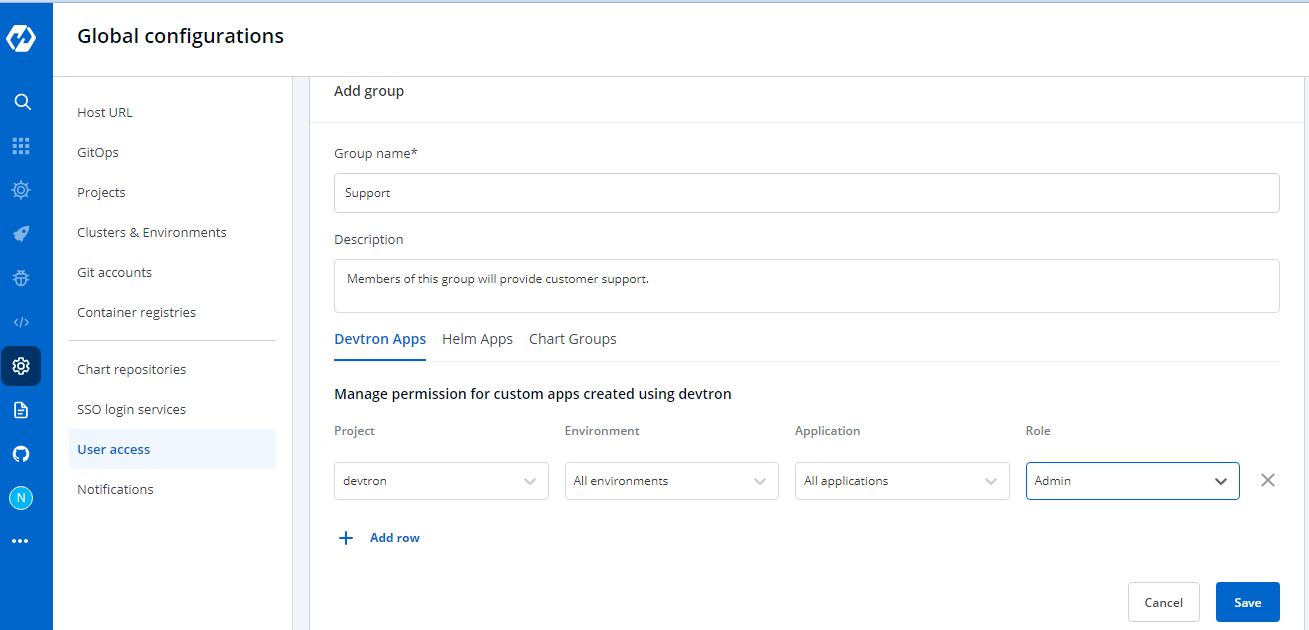This screenshot has width=1309, height=630.
Task: Click the Save button
Action: coord(1247,602)
